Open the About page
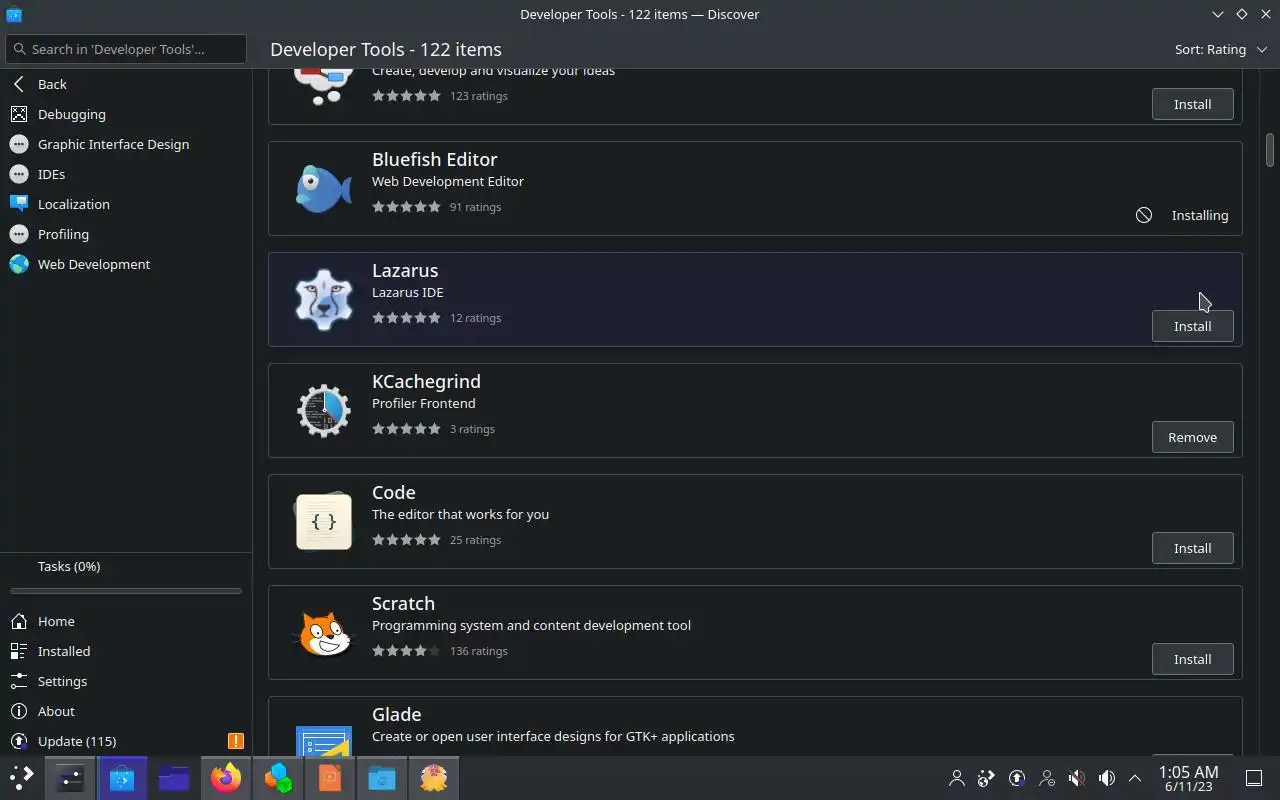This screenshot has width=1280, height=800. click(126, 711)
